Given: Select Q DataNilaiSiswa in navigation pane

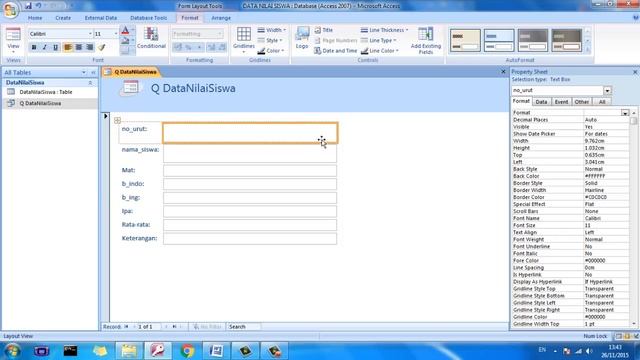Looking at the screenshot, I should (x=40, y=104).
